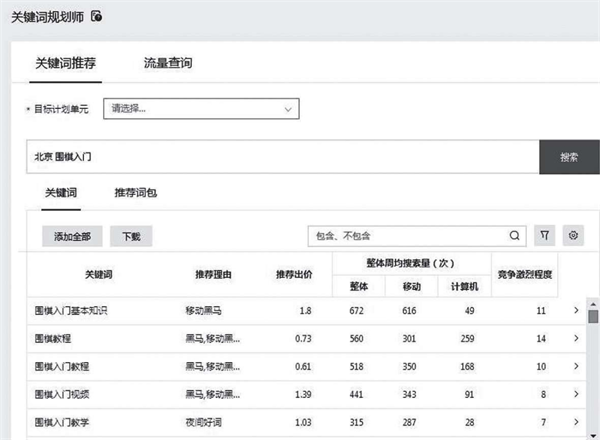The height and width of the screenshot is (440, 600).
Task: Click the 搜索 button
Action: (x=569, y=157)
